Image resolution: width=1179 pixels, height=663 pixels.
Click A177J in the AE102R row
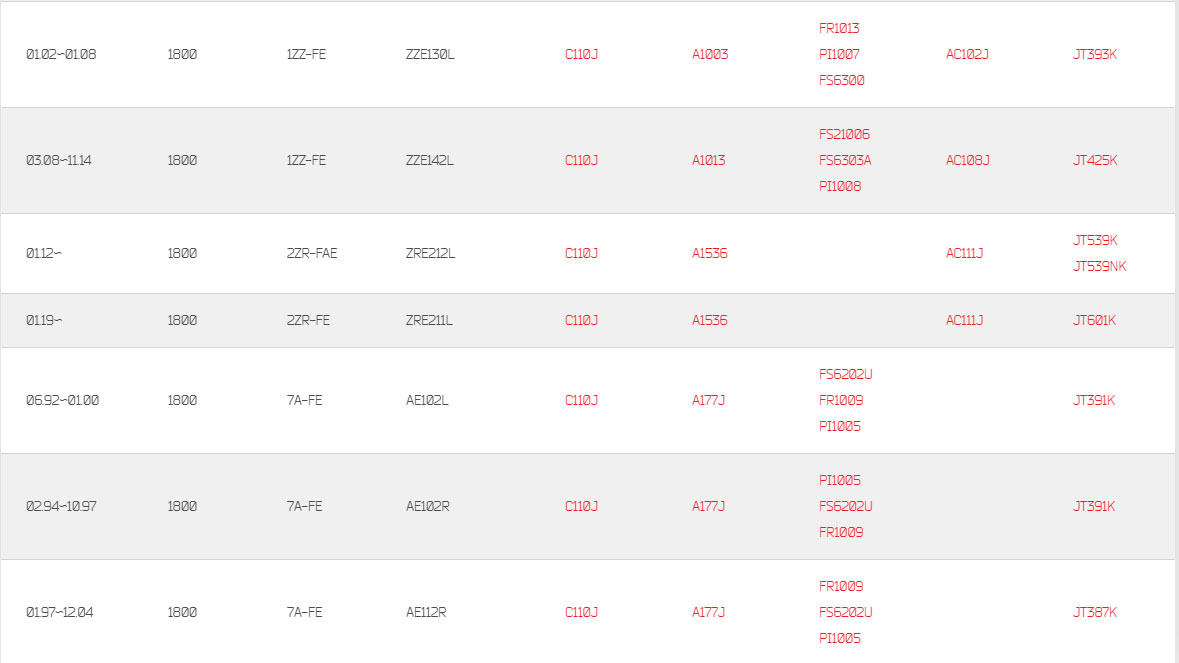[708, 507]
